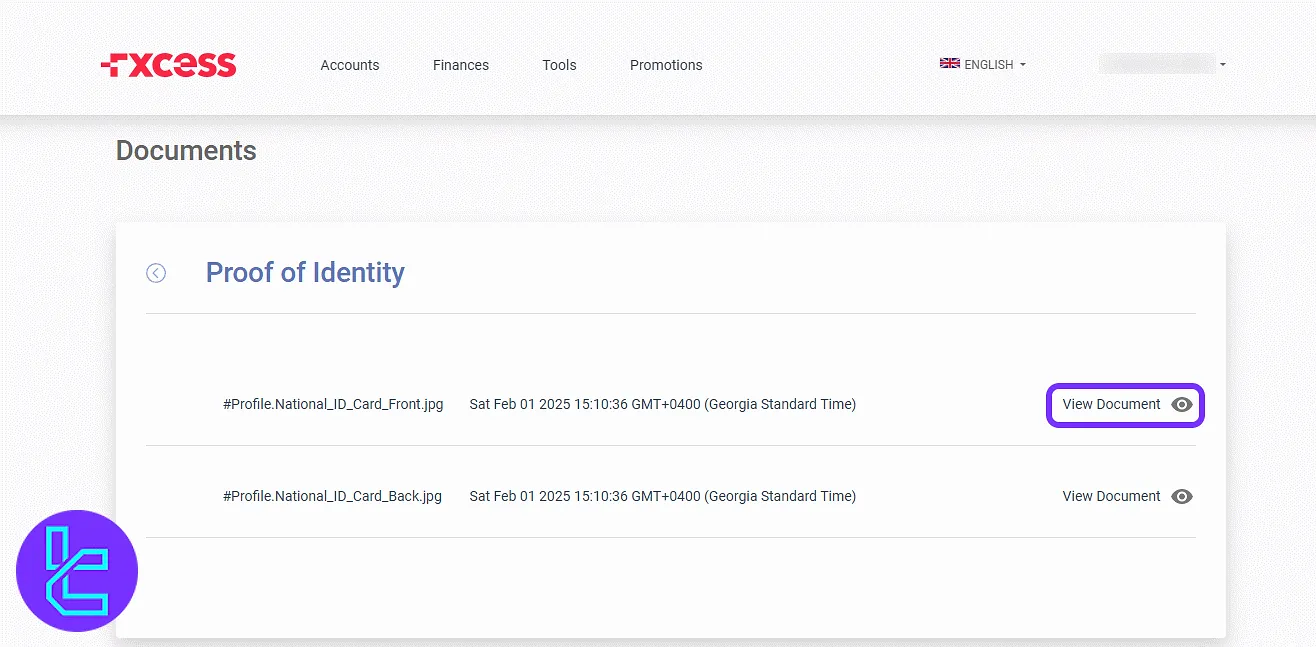This screenshot has height=647, width=1316.
Task: Go back using the circled arrow icon
Action: [x=156, y=273]
